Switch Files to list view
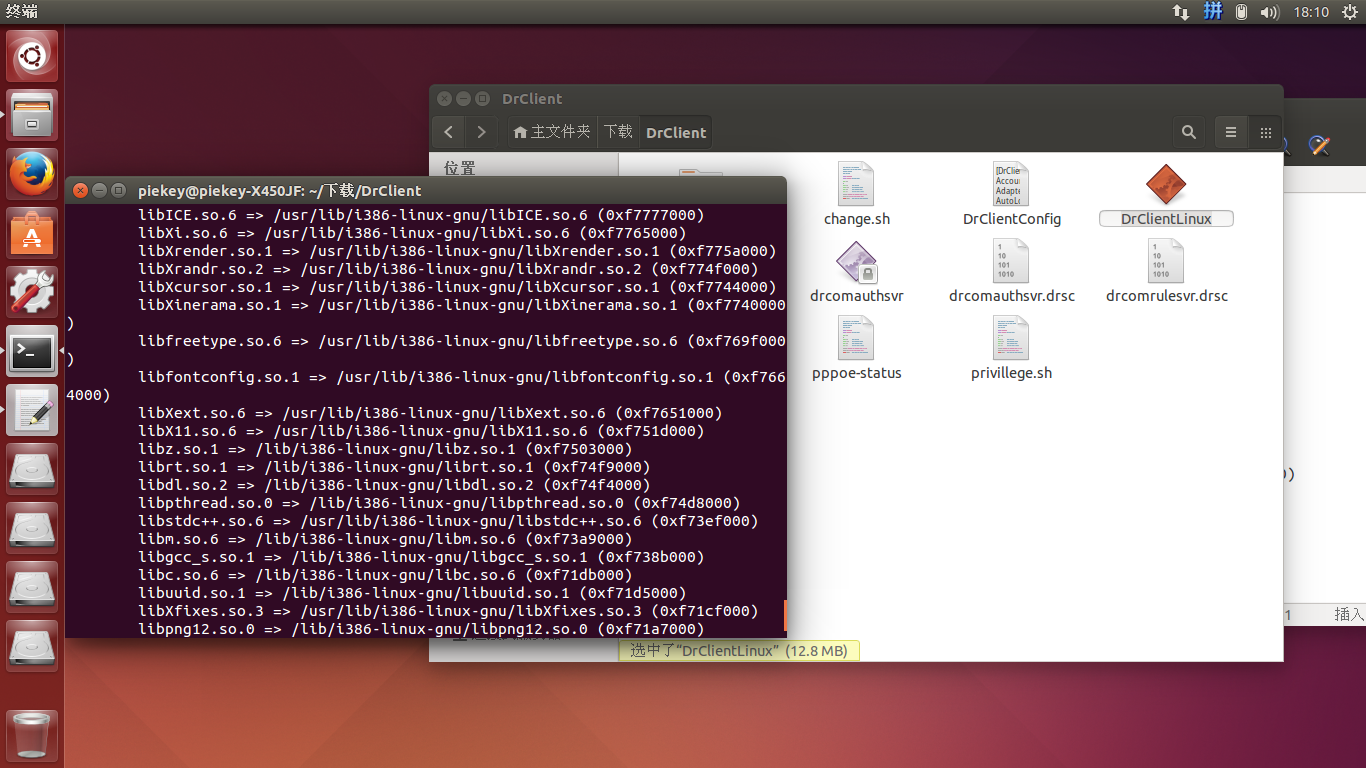 tap(1231, 132)
